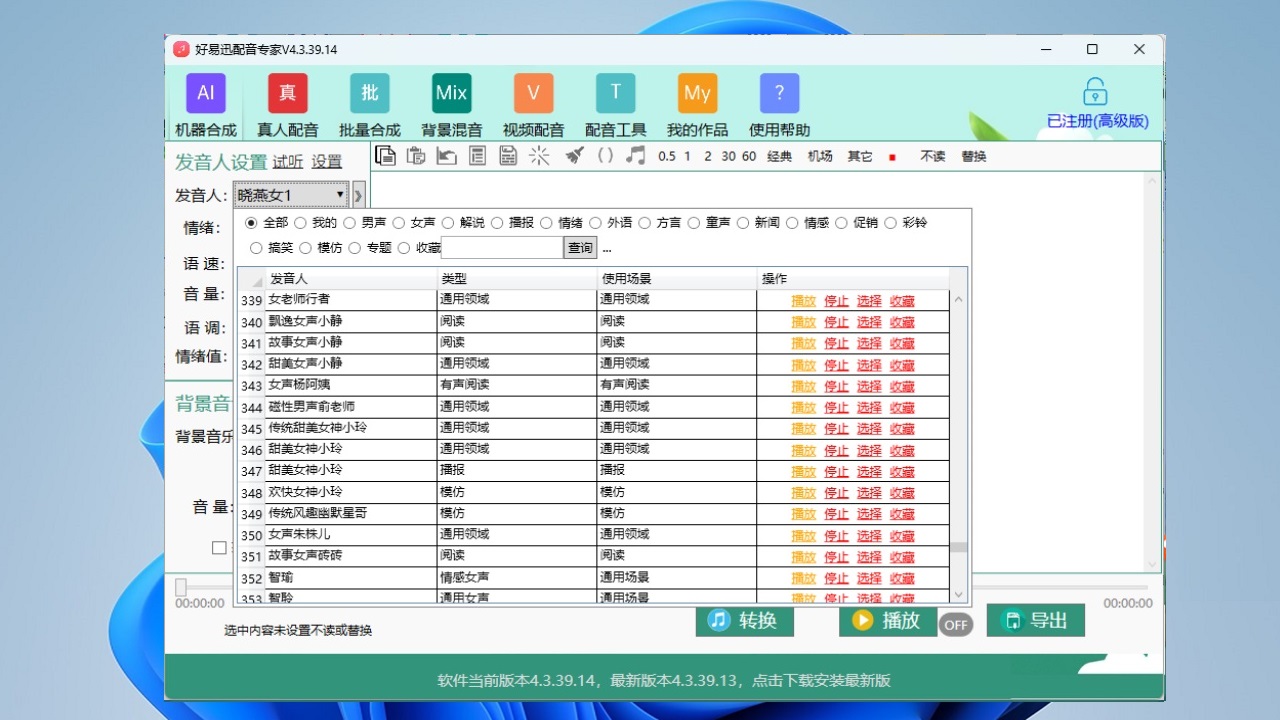Viewport: 1280px width, 720px height.
Task: Choose the 方言 dialect category
Action: click(x=645, y=222)
